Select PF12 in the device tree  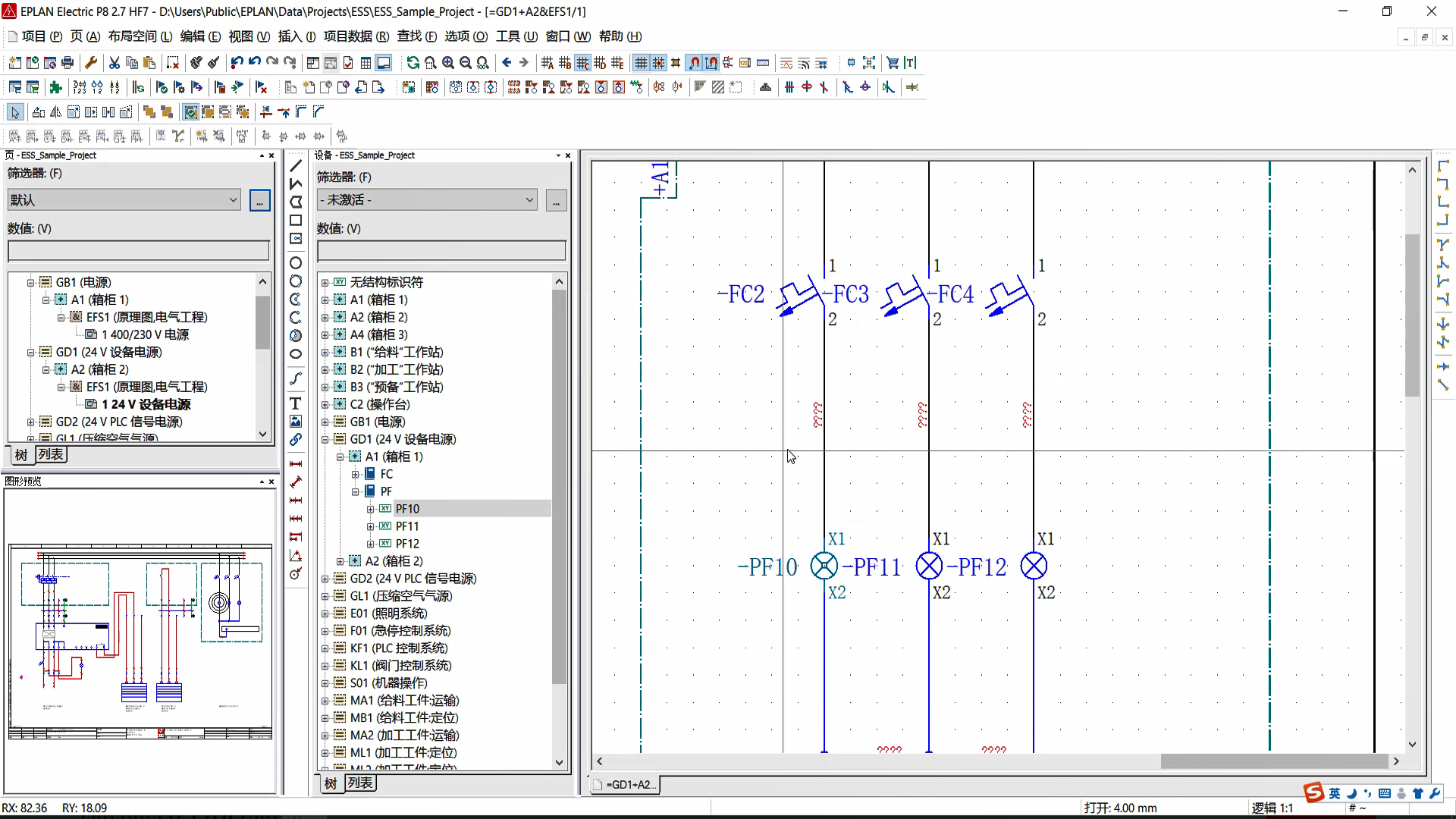click(407, 544)
